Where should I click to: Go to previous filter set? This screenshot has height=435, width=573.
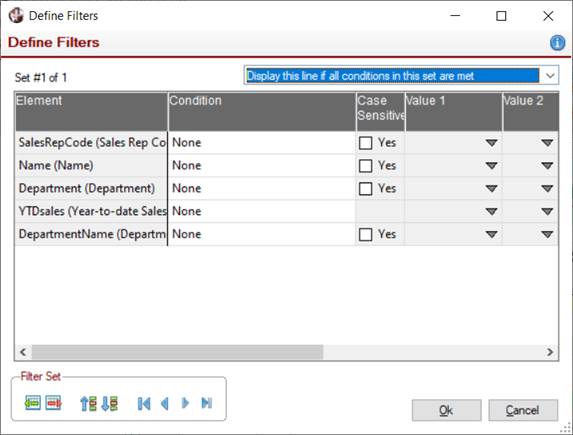165,404
